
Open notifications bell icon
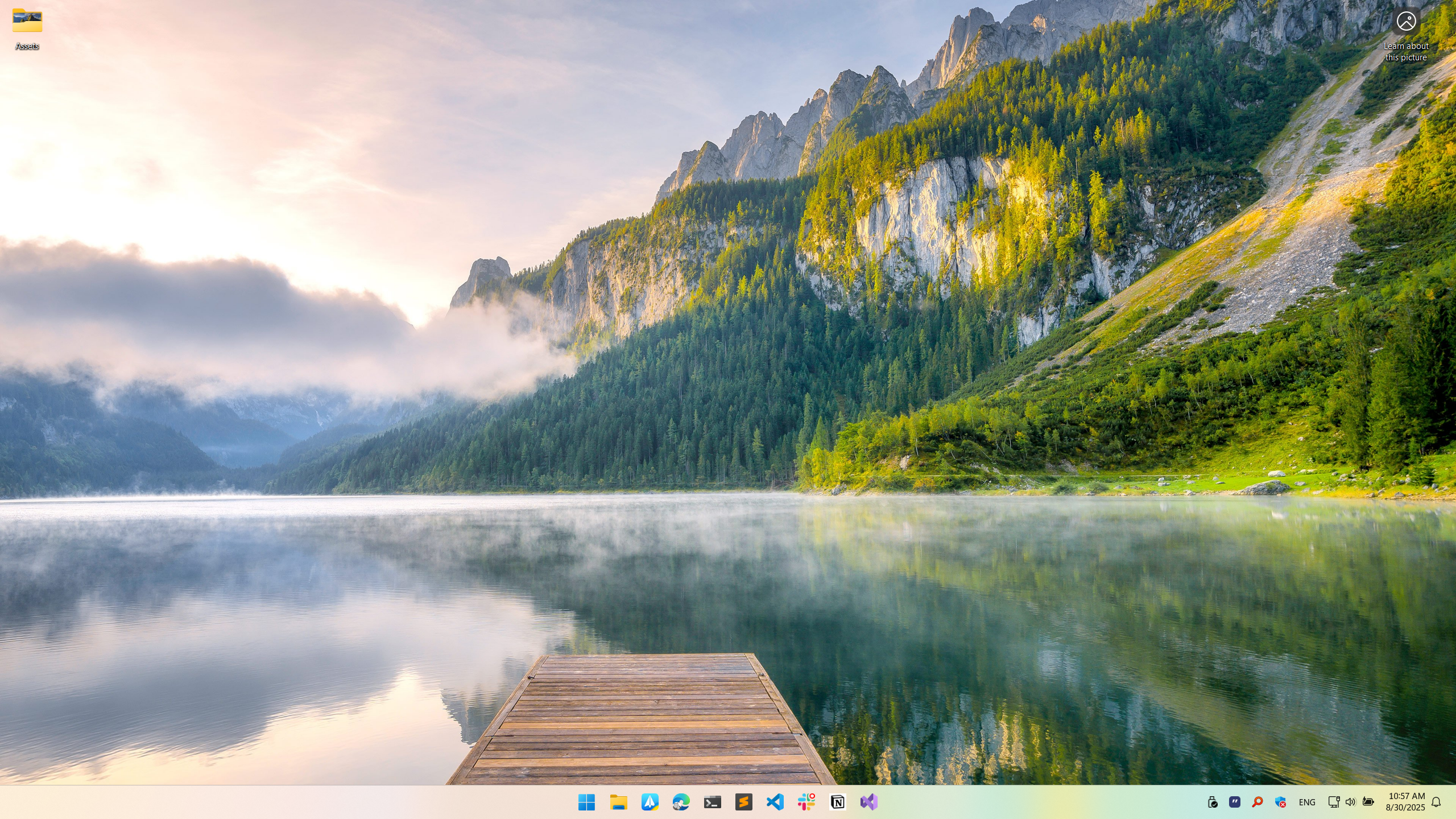(1436, 802)
